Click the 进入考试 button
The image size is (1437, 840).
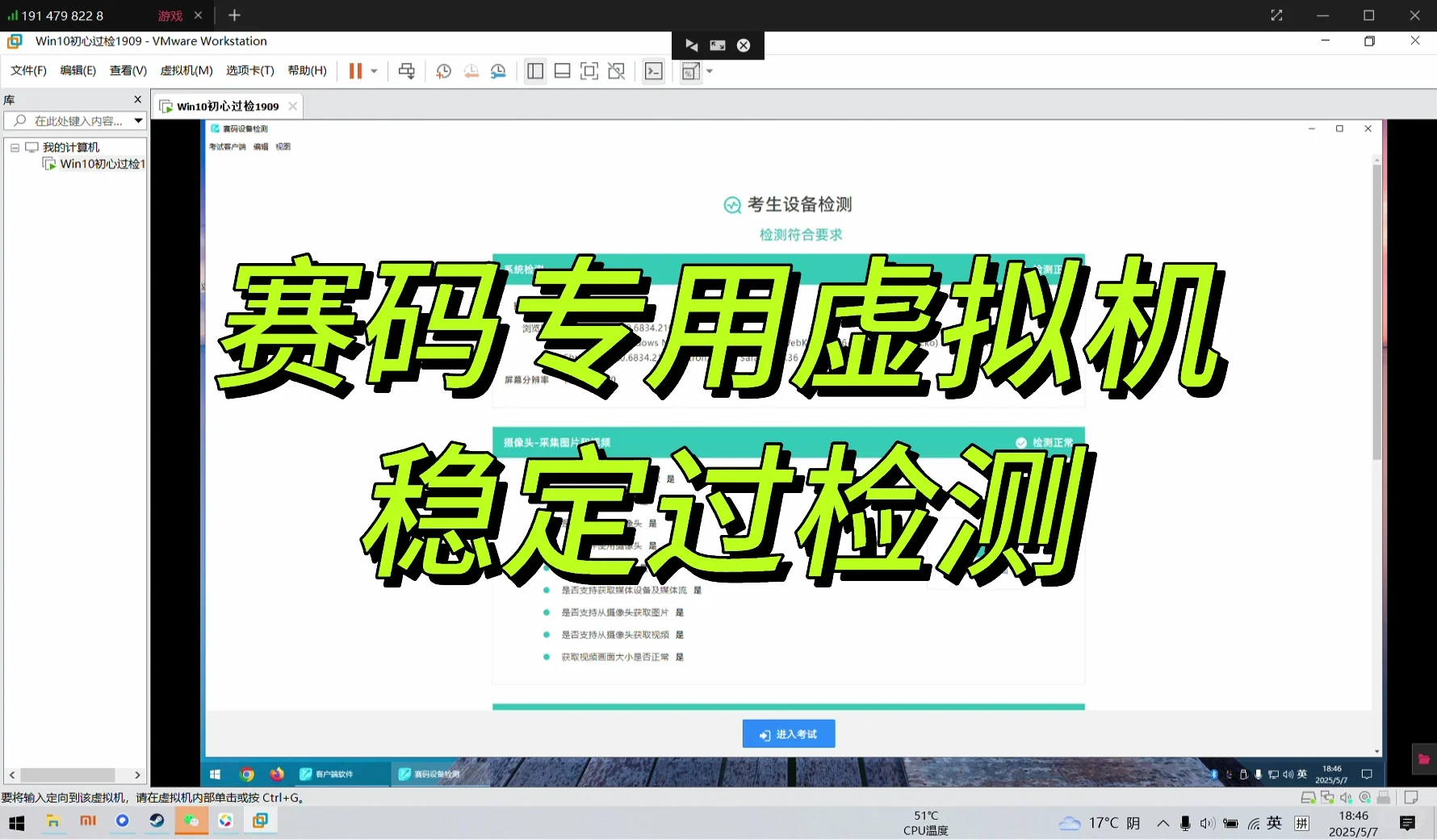789,733
